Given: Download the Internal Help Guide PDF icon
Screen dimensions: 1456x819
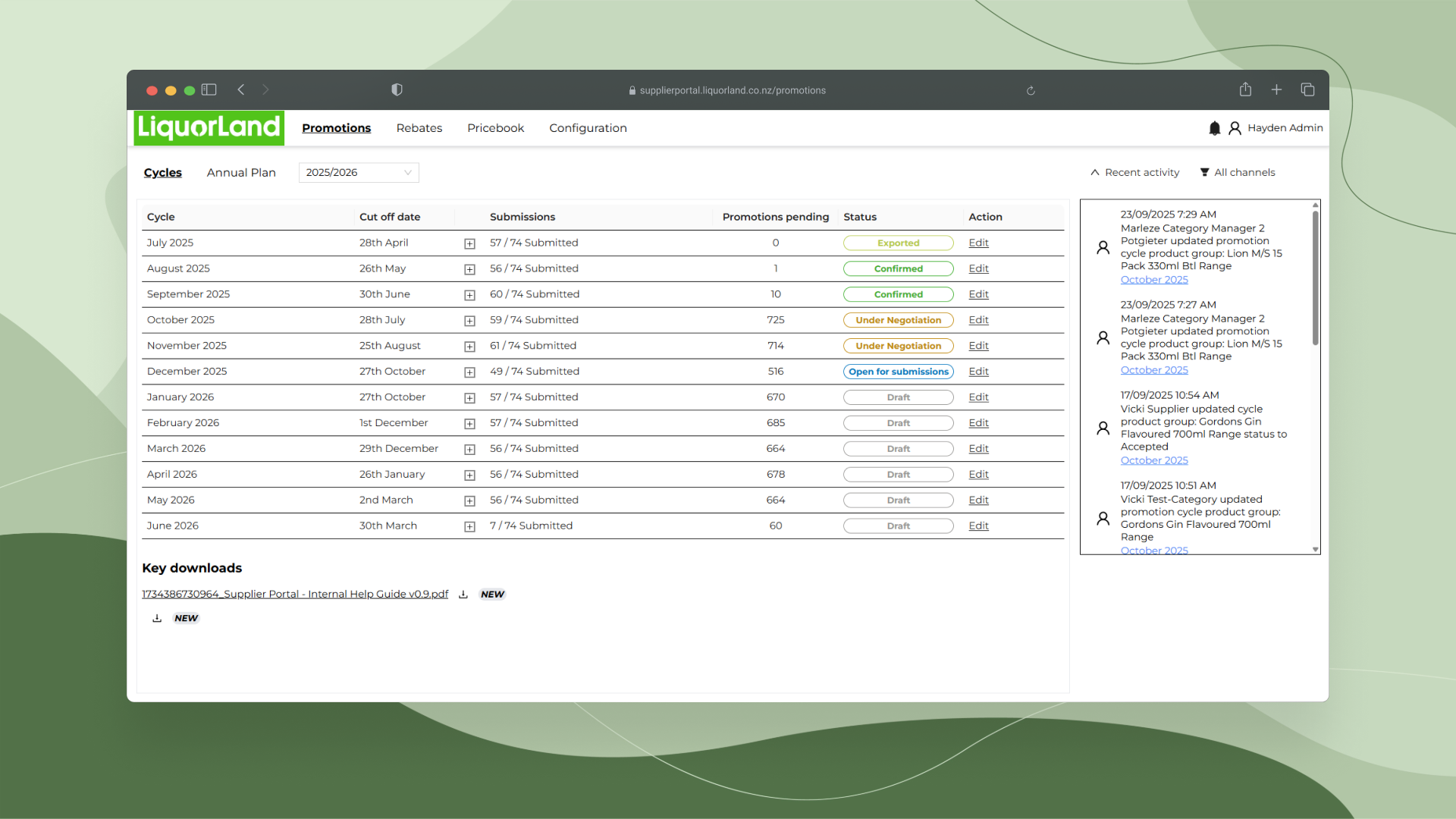Looking at the screenshot, I should coord(463,595).
